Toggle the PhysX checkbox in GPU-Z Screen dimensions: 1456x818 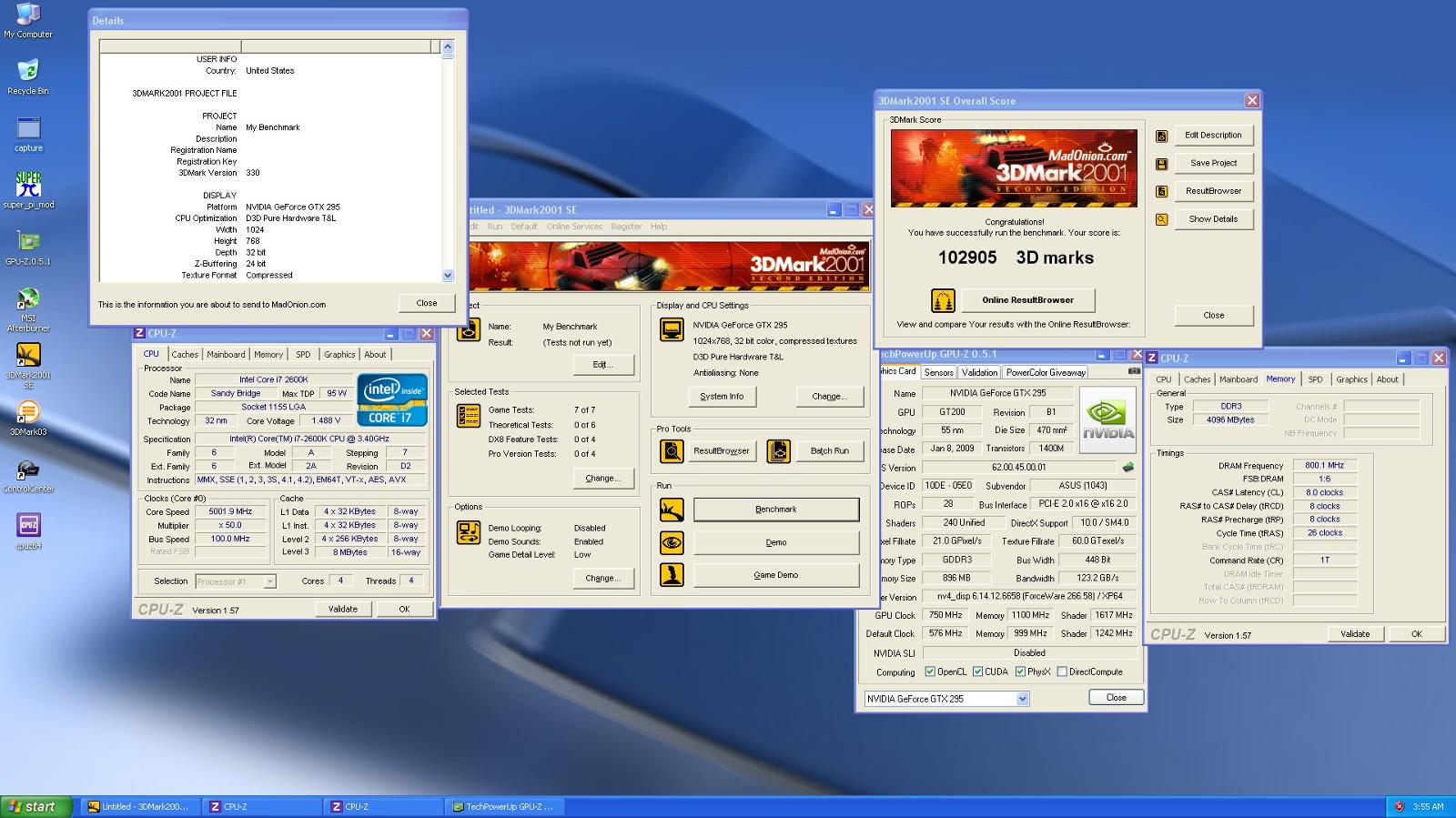(x=1020, y=672)
